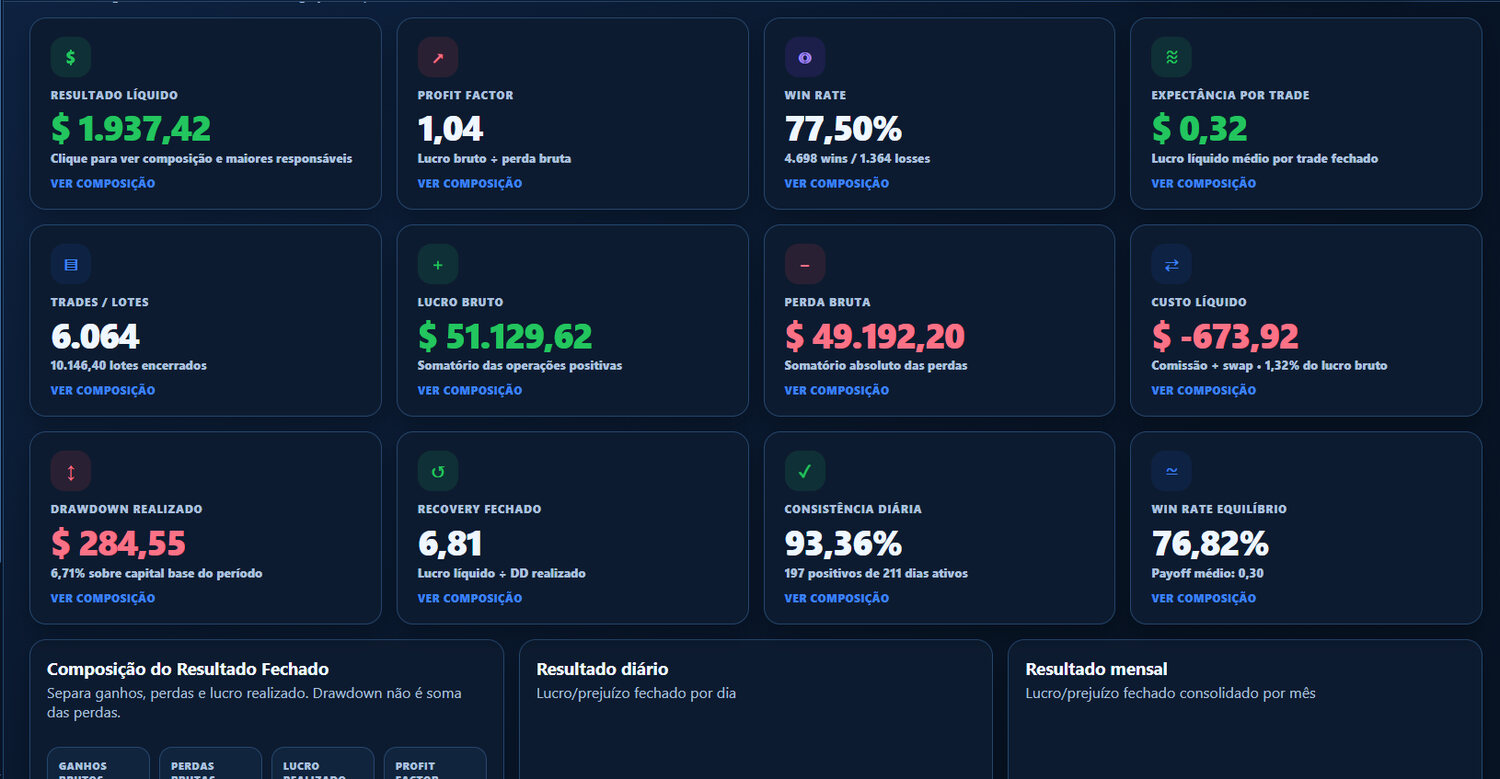Open Ver Composição under Lucro Bruto
This screenshot has width=1500, height=779.
coord(470,390)
